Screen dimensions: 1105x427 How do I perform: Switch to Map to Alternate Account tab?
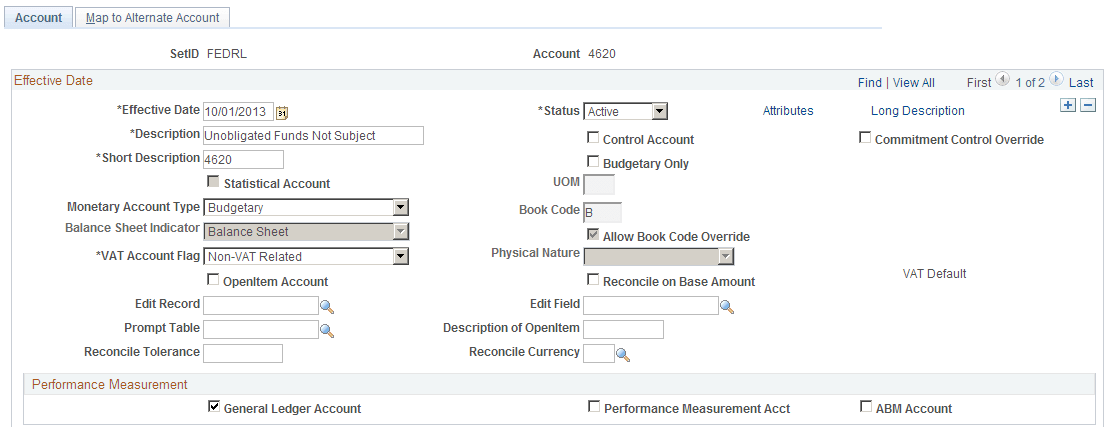point(152,18)
